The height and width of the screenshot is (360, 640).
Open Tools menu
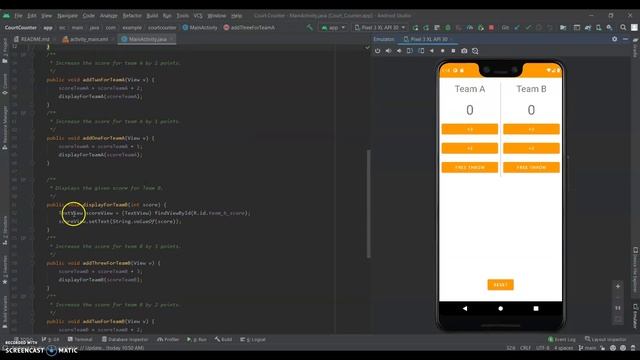click(182, 16)
